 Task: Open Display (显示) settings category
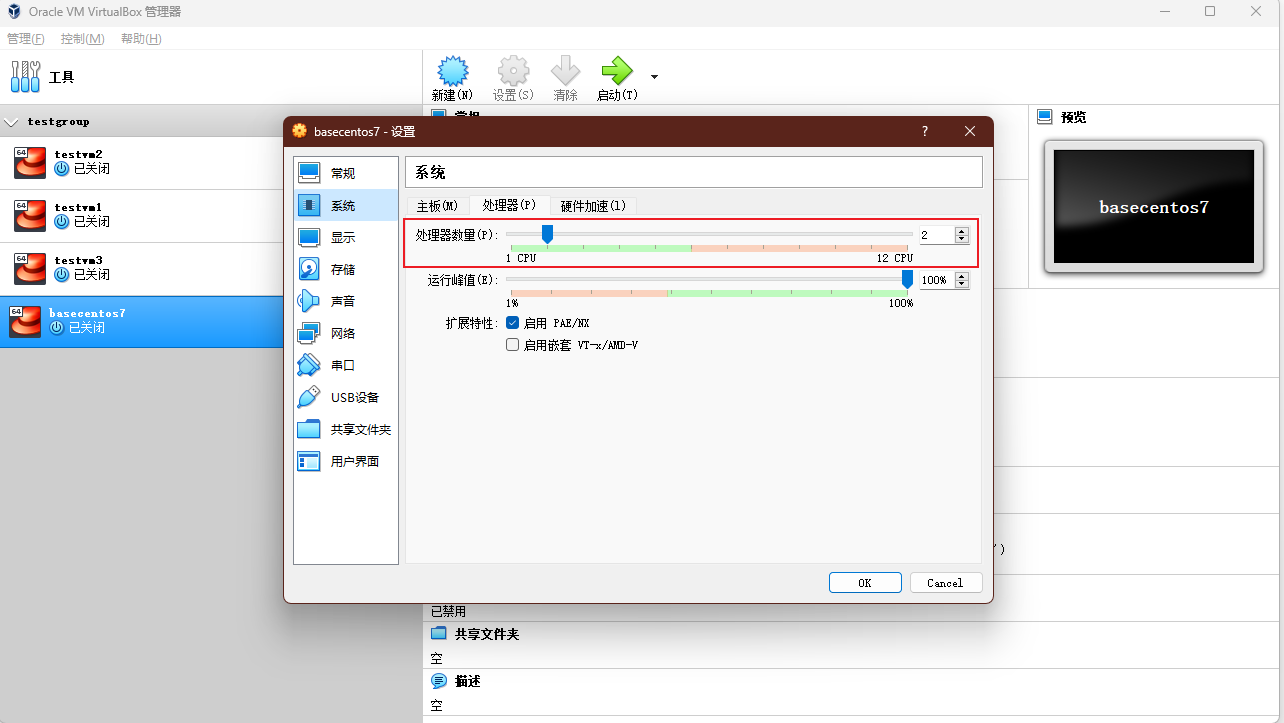[345, 237]
